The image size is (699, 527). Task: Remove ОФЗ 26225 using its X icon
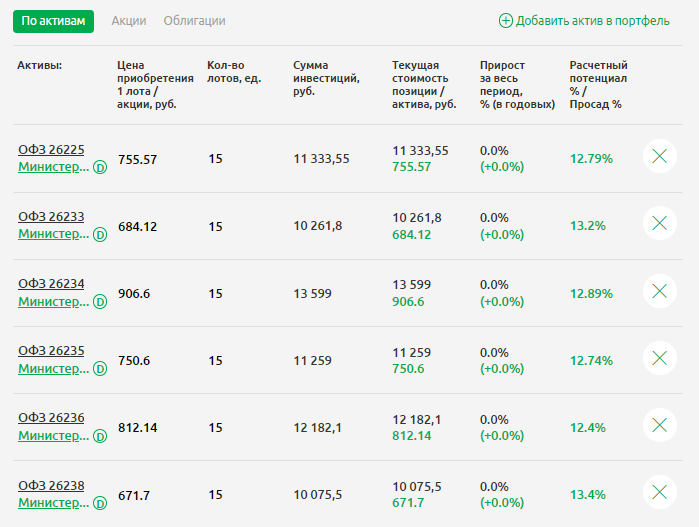coord(659,157)
